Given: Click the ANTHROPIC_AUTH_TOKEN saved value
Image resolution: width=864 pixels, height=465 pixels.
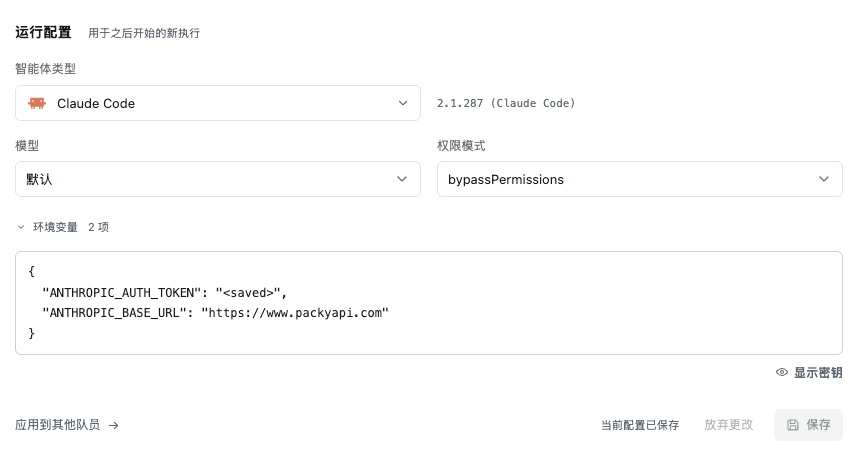Looking at the screenshot, I should [x=248, y=293].
